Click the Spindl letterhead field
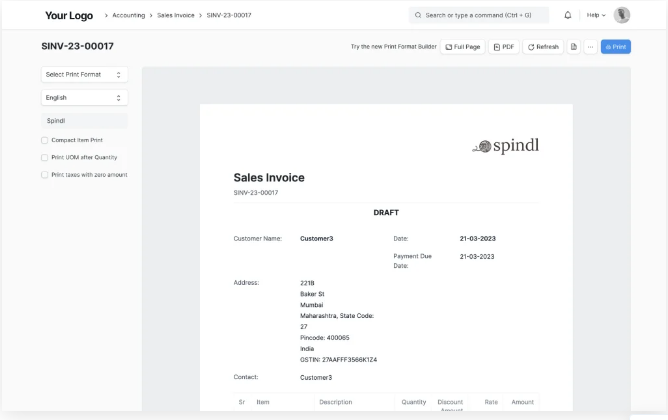Image resolution: width=668 pixels, height=420 pixels. [x=84, y=121]
